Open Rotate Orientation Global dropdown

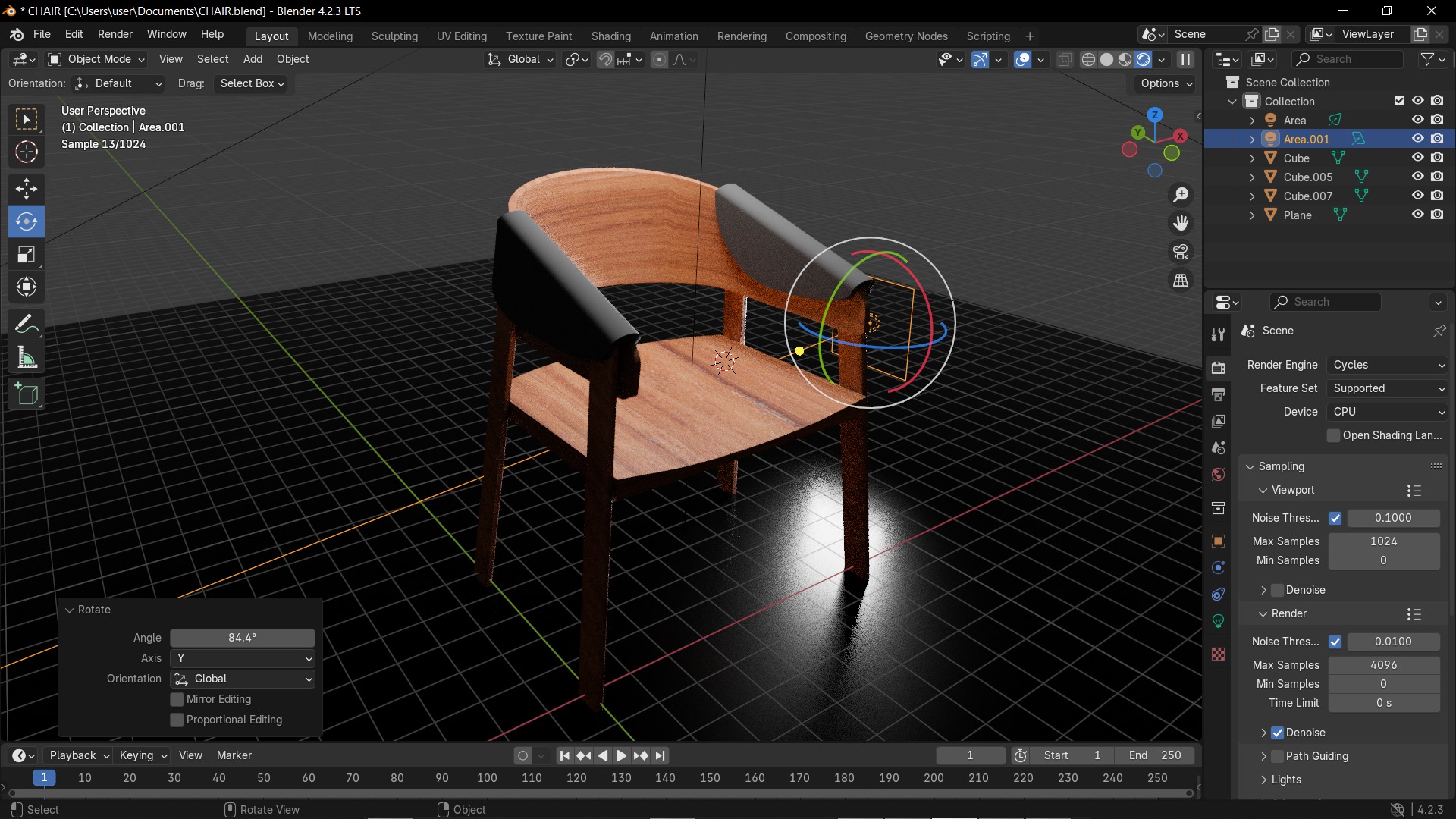point(243,679)
